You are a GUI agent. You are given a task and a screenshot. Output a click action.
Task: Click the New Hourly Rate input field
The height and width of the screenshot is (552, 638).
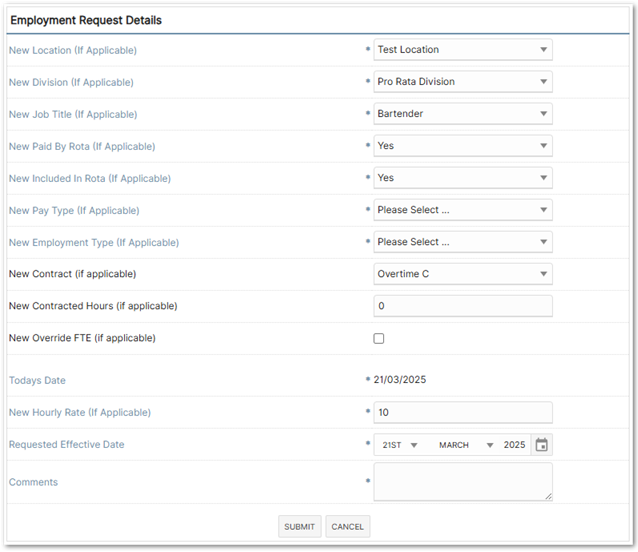[463, 412]
